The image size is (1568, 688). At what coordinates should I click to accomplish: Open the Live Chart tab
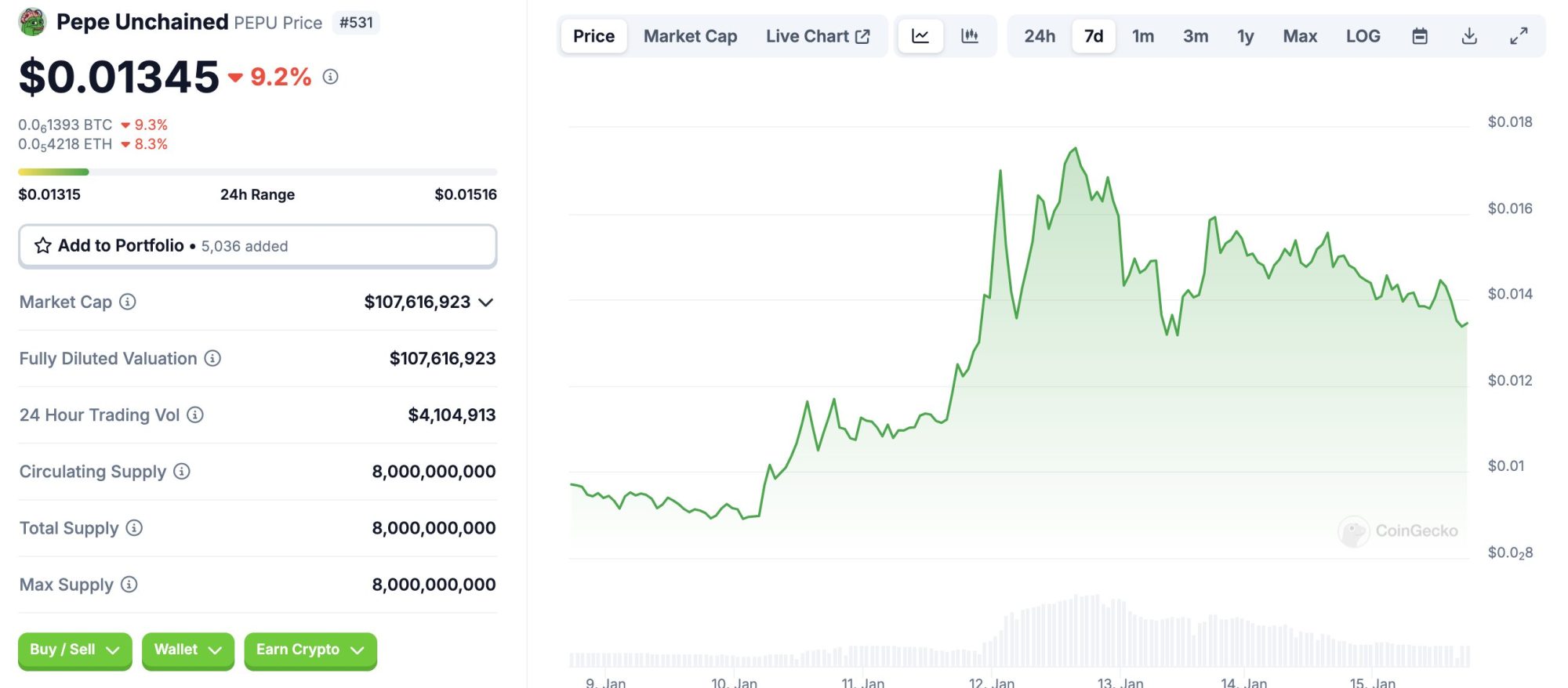click(x=818, y=36)
